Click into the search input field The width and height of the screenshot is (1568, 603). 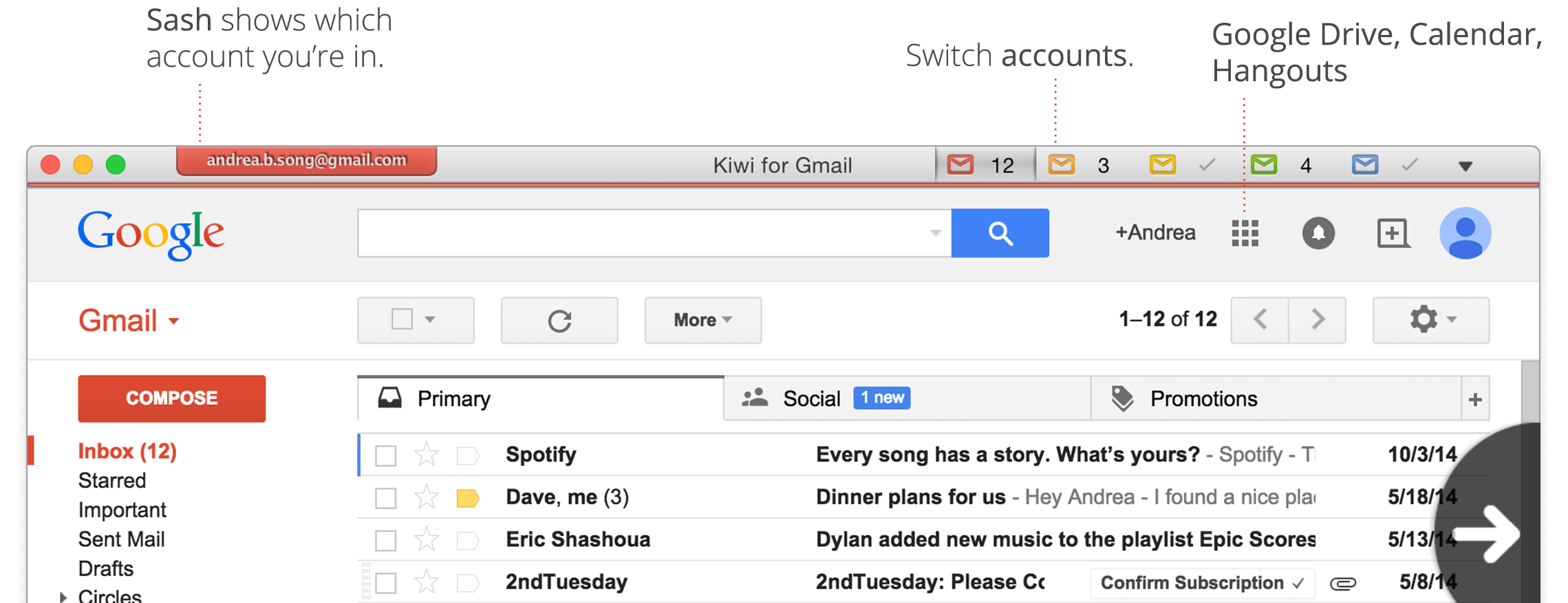(x=640, y=233)
